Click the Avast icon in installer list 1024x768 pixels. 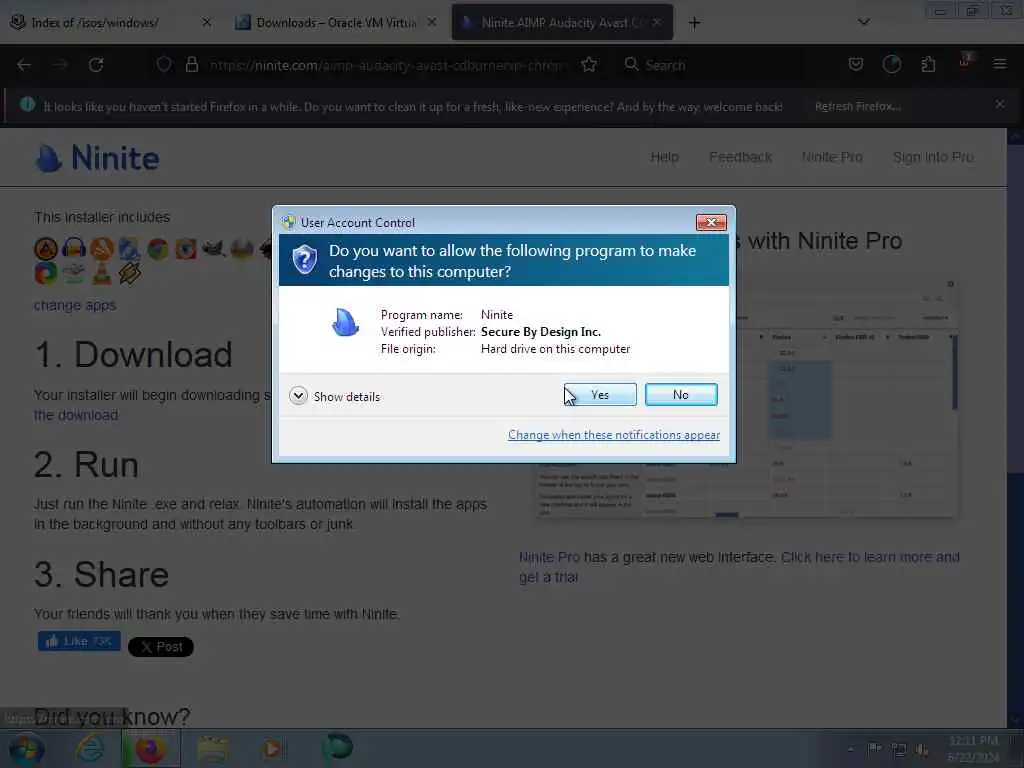tap(102, 249)
